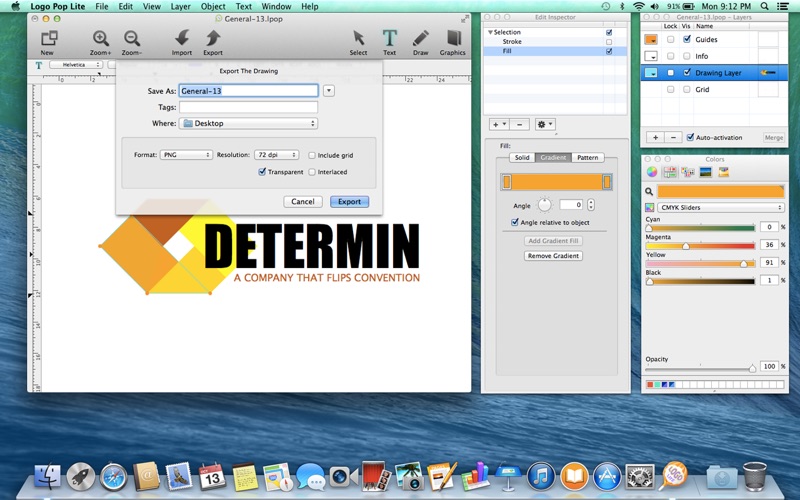Screen dimensions: 800x500
Task: Open Safari from the Dock
Action: [113, 477]
